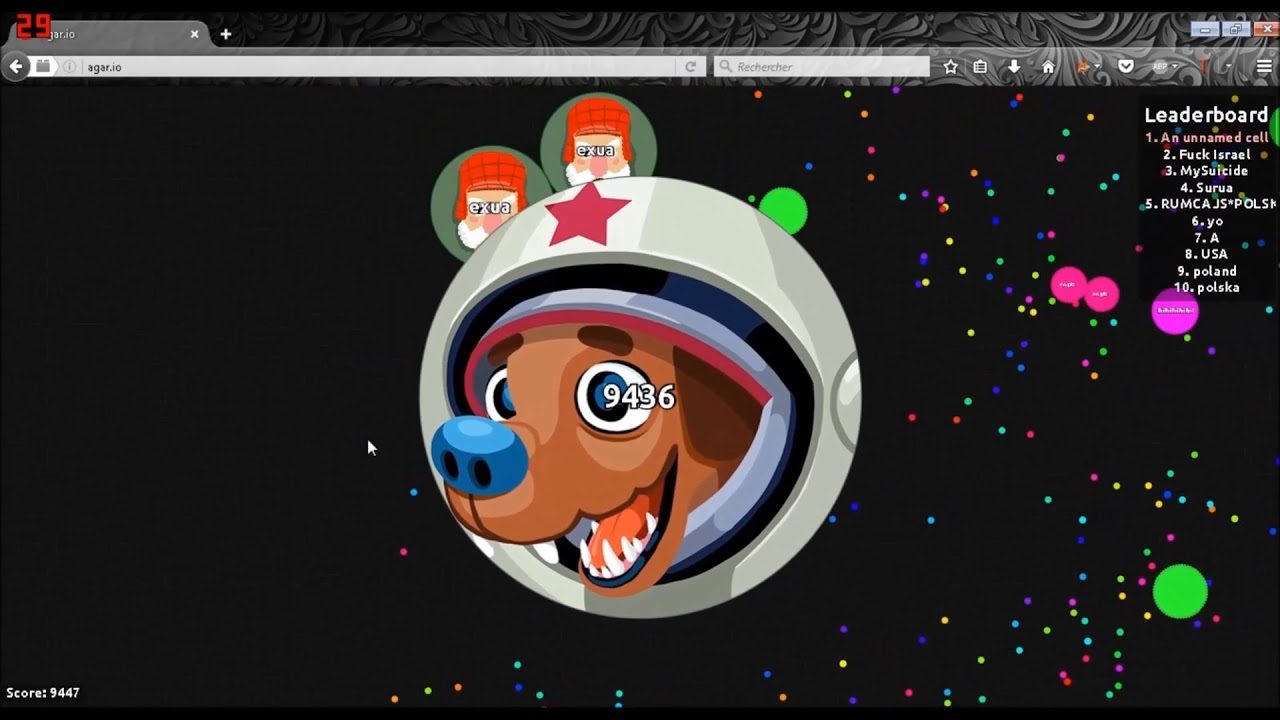Click leaderboard entry 9. poland
The width and height of the screenshot is (1280, 720).
(1207, 271)
